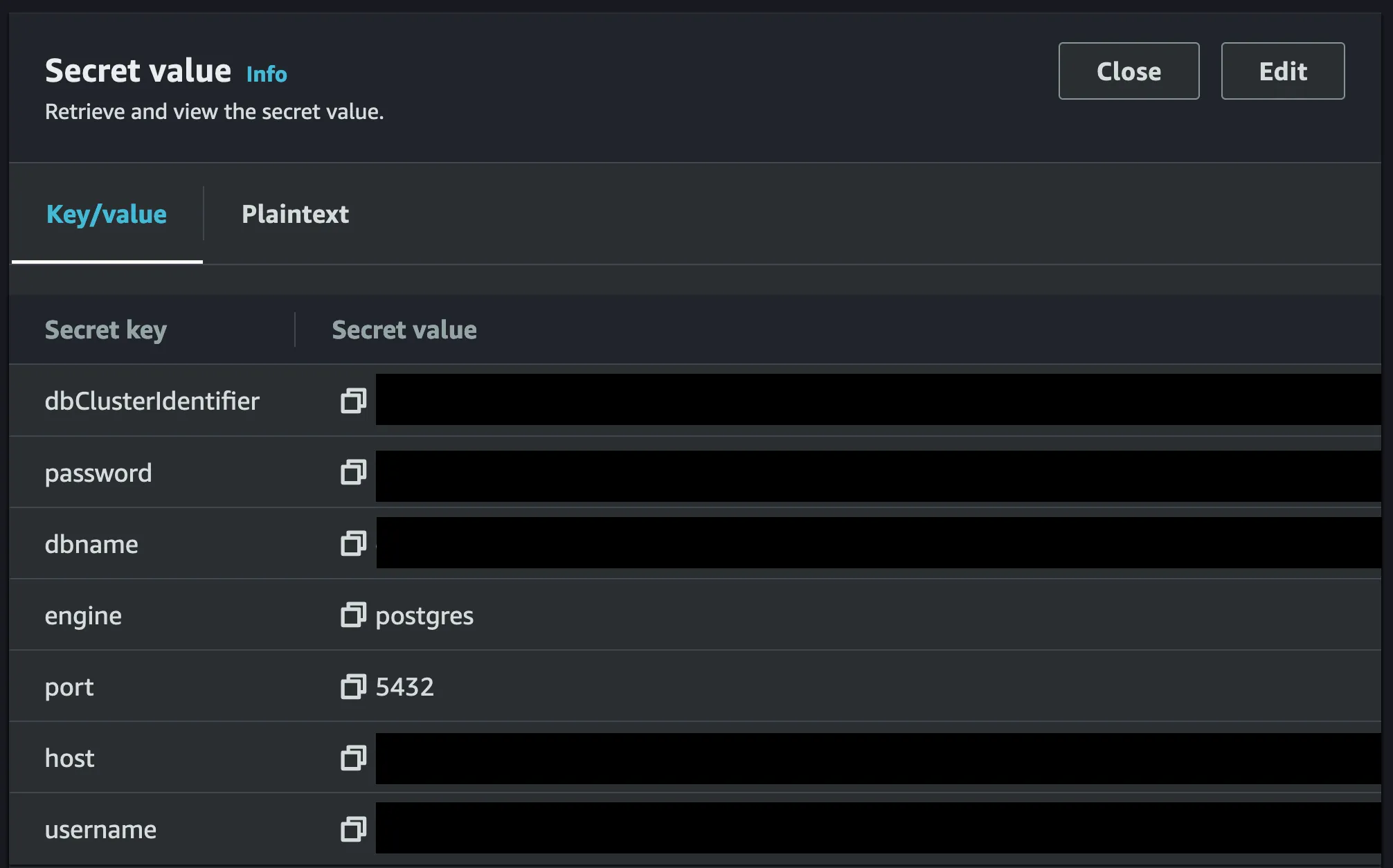Click the password key label
1393x868 pixels.
pos(98,473)
